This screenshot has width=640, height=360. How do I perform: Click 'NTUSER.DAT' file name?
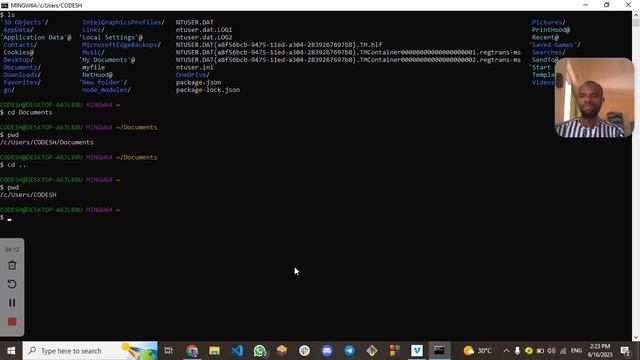(x=194, y=22)
